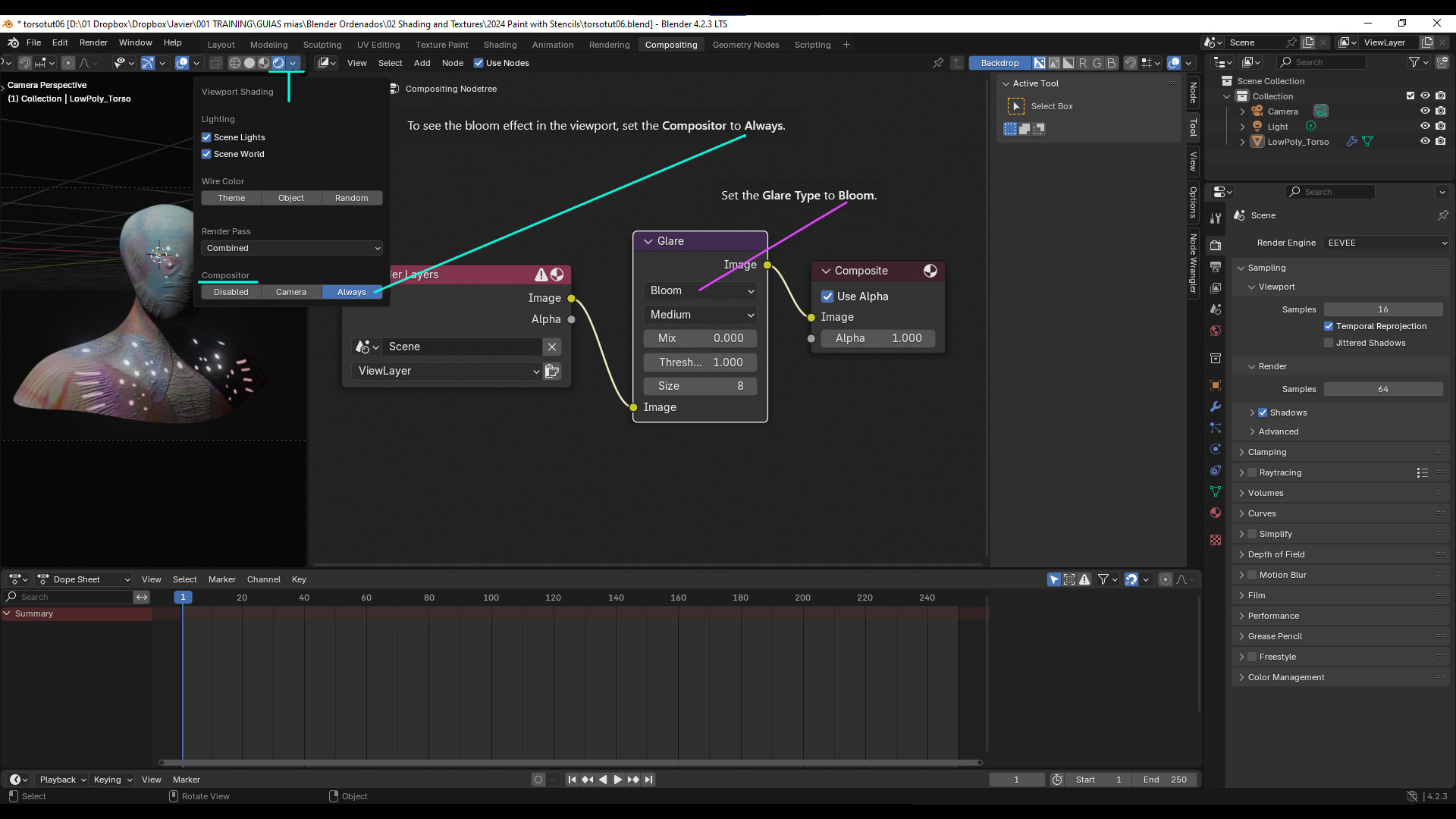Click the End frame 250 field
The width and height of the screenshot is (1456, 819).
pos(1166,780)
